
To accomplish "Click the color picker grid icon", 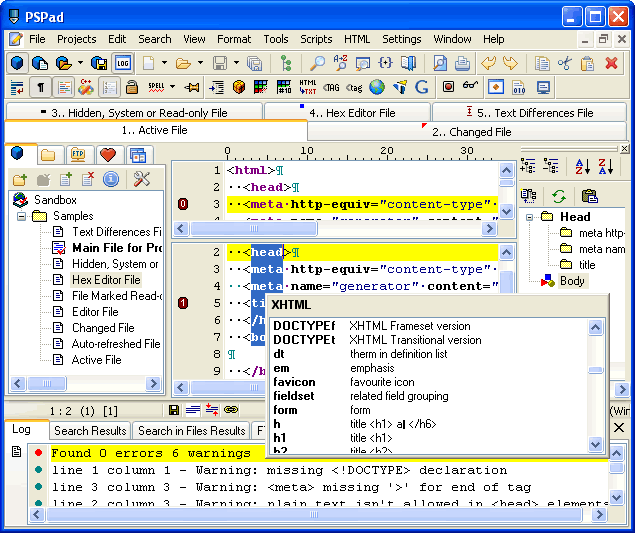I will (x=261, y=87).
